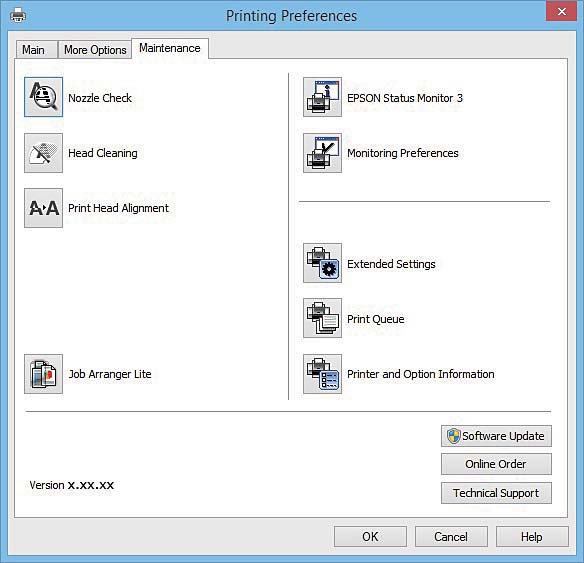Select the Maintenance tab
Image resolution: width=584 pixels, height=563 pixels.
pos(170,48)
